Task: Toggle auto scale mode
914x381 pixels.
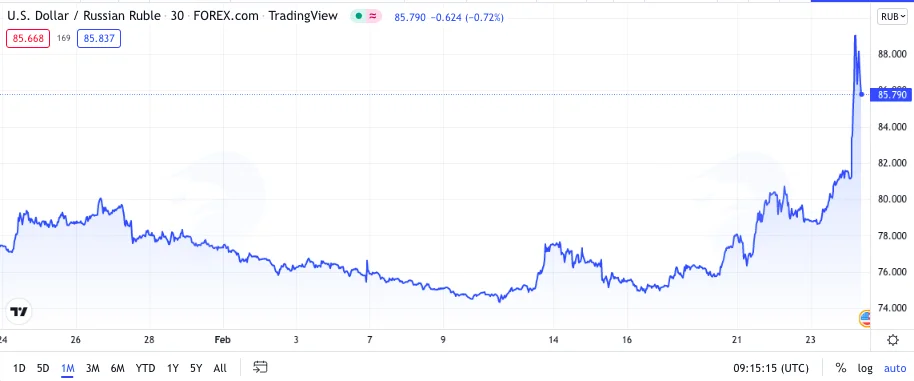Action: pos(895,368)
